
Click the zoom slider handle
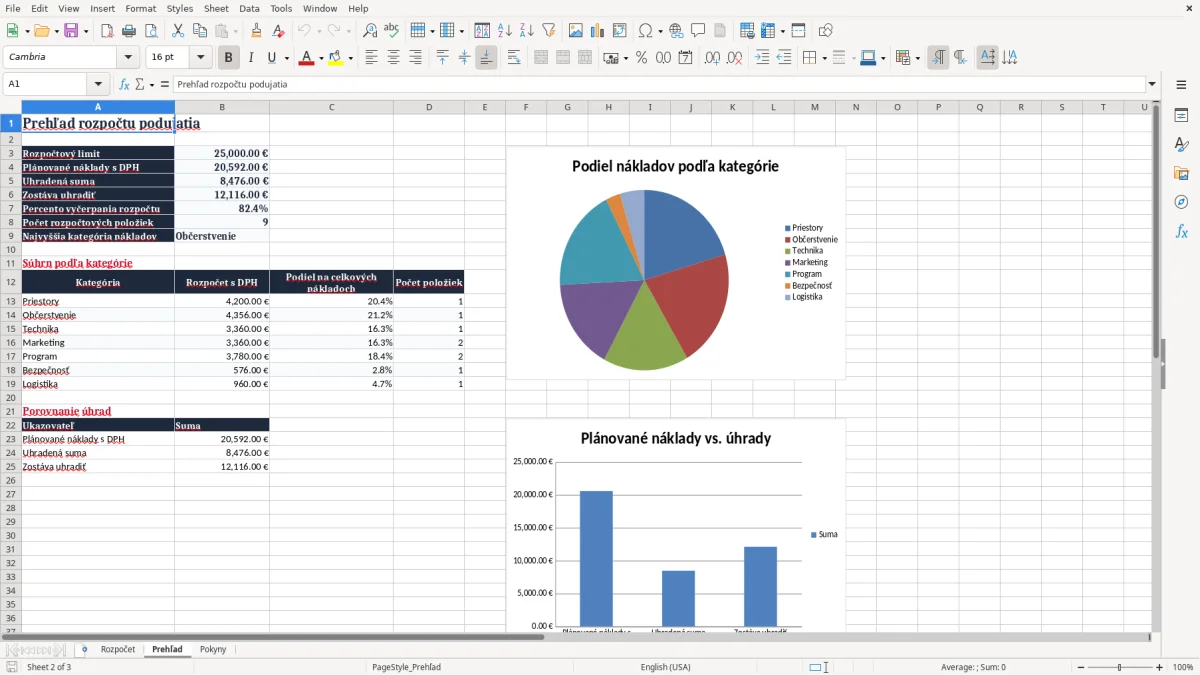(1120, 667)
